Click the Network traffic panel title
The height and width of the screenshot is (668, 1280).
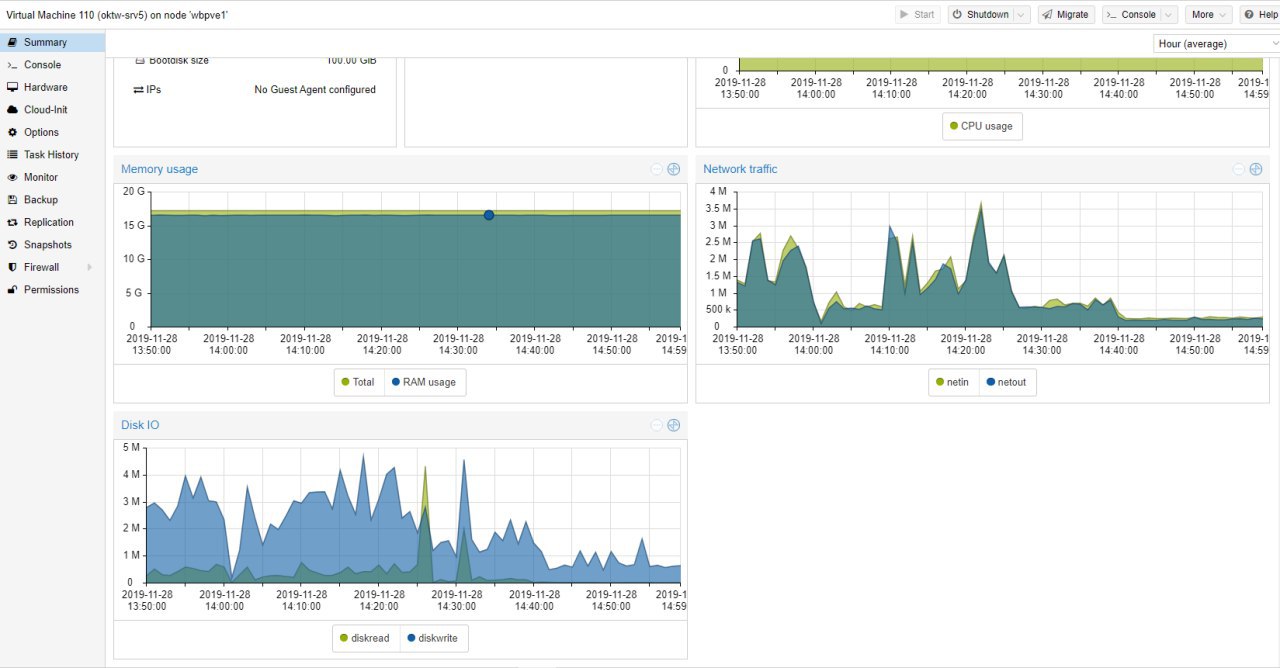(740, 169)
